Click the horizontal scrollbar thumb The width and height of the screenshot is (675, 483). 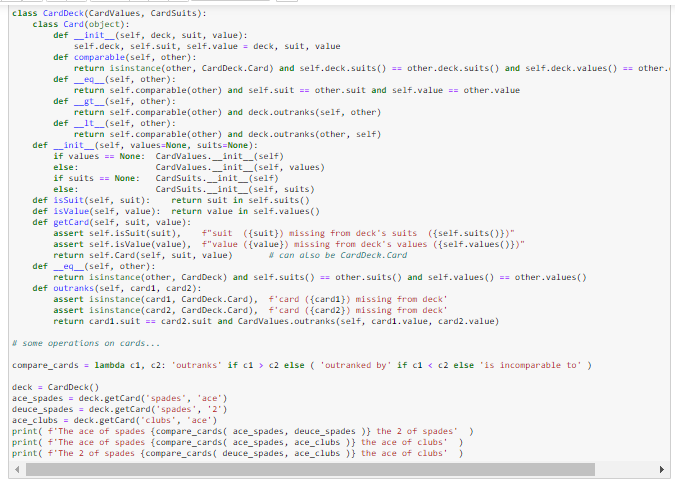click(x=310, y=470)
